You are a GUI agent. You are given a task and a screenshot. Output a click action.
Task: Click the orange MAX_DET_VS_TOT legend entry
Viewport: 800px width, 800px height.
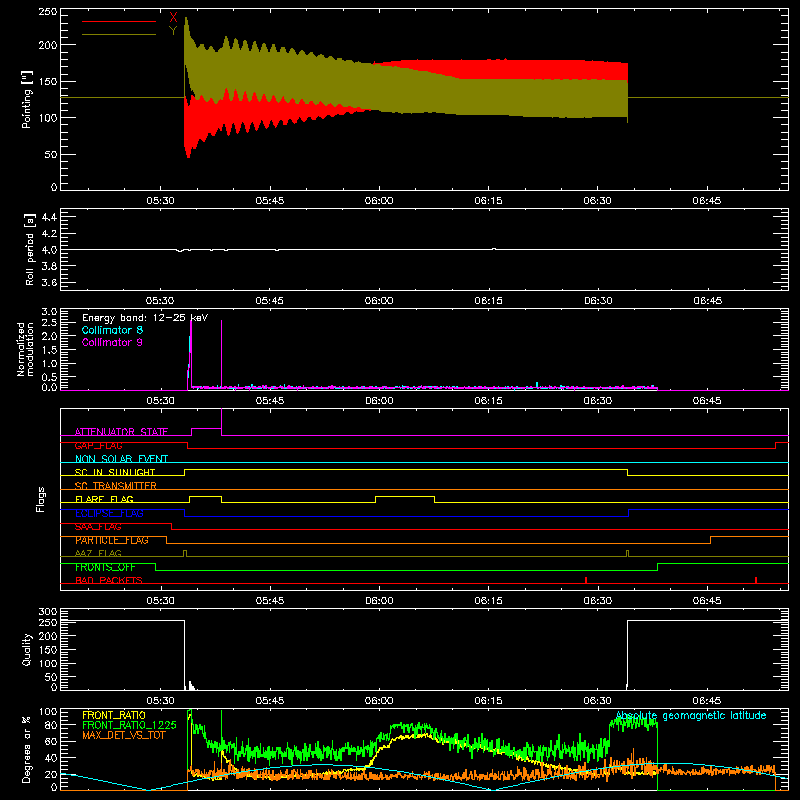123,735
